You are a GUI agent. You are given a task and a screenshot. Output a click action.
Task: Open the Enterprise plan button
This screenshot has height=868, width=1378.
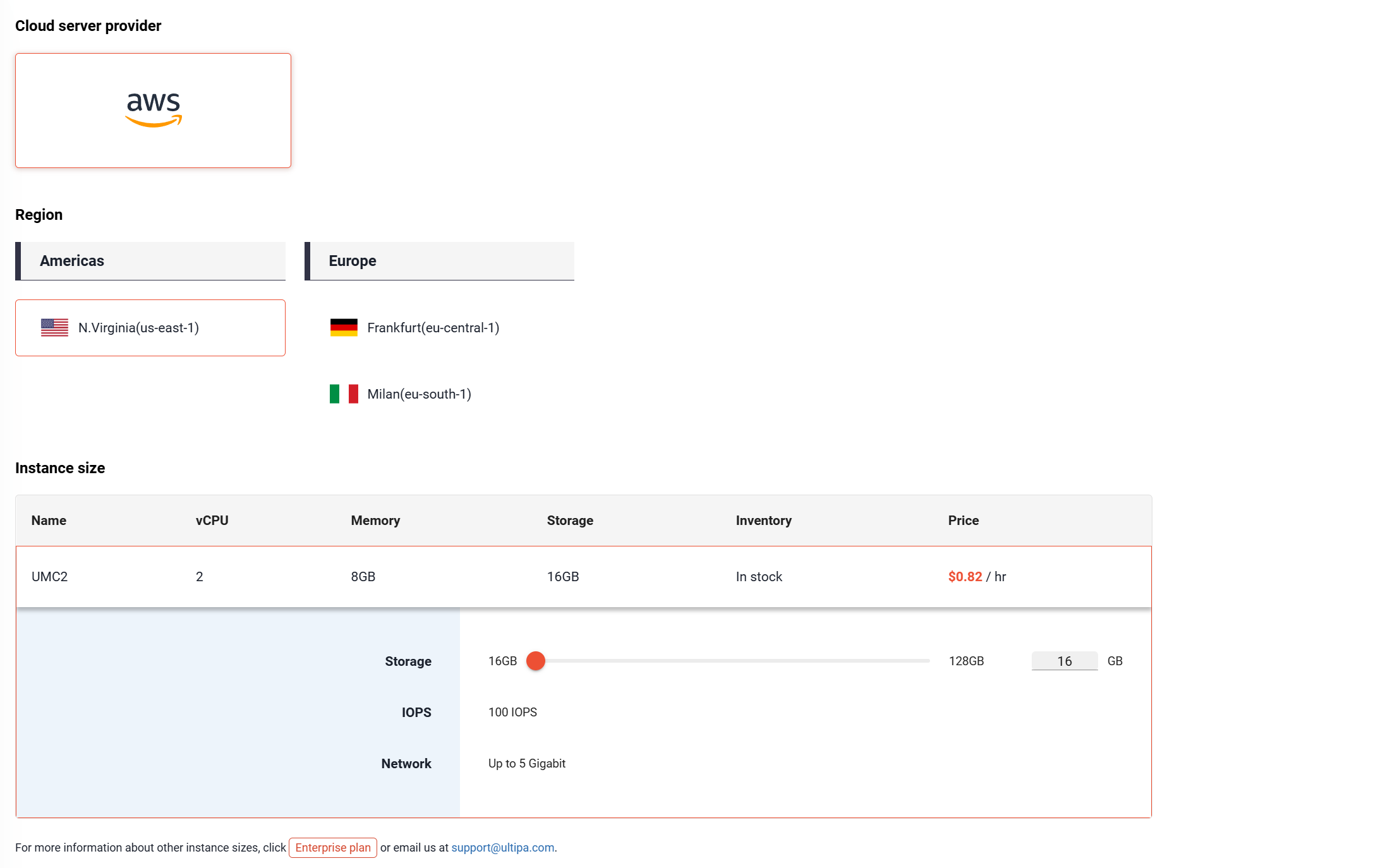tap(333, 847)
